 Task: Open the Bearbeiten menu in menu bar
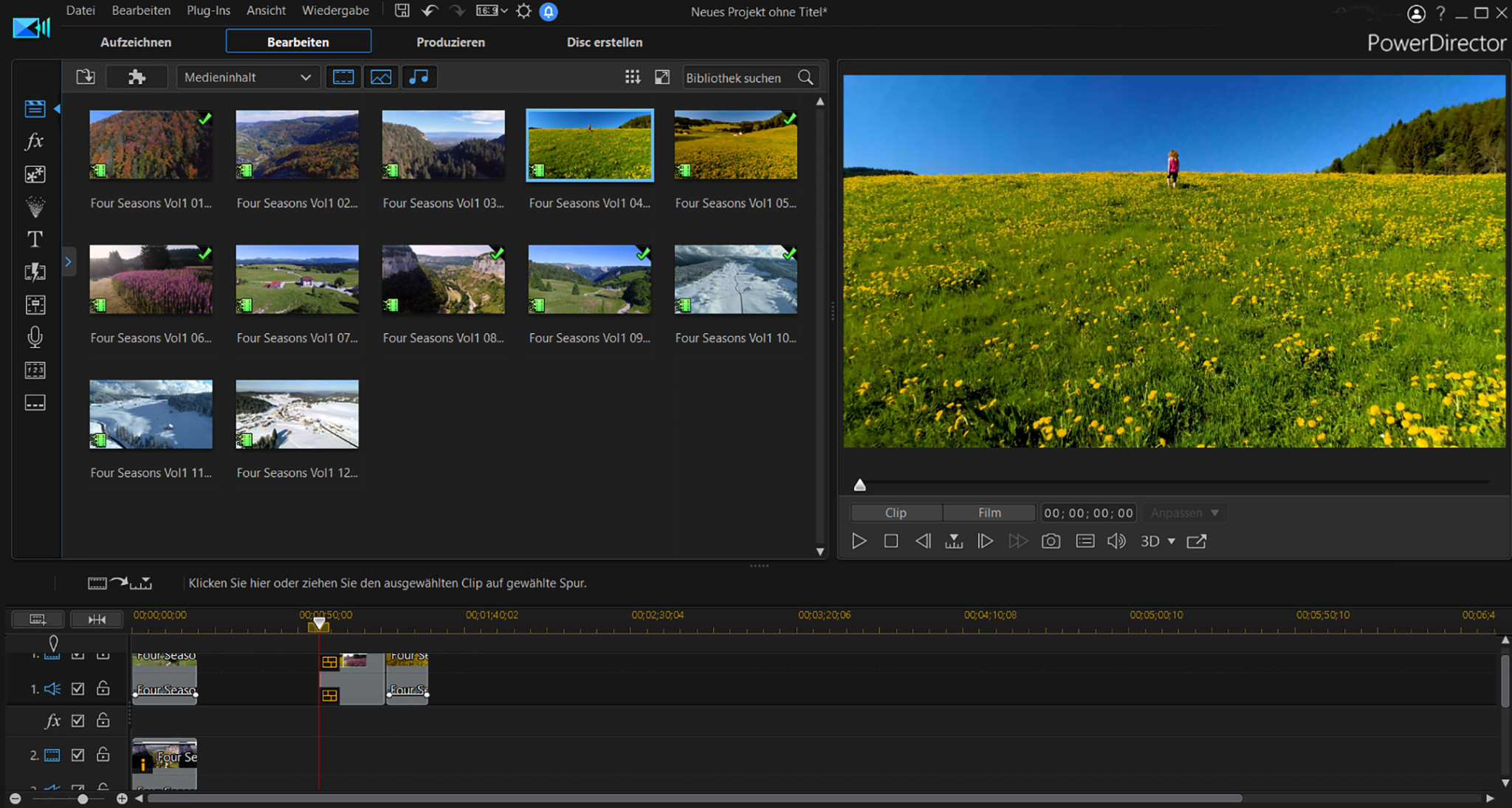[x=141, y=10]
